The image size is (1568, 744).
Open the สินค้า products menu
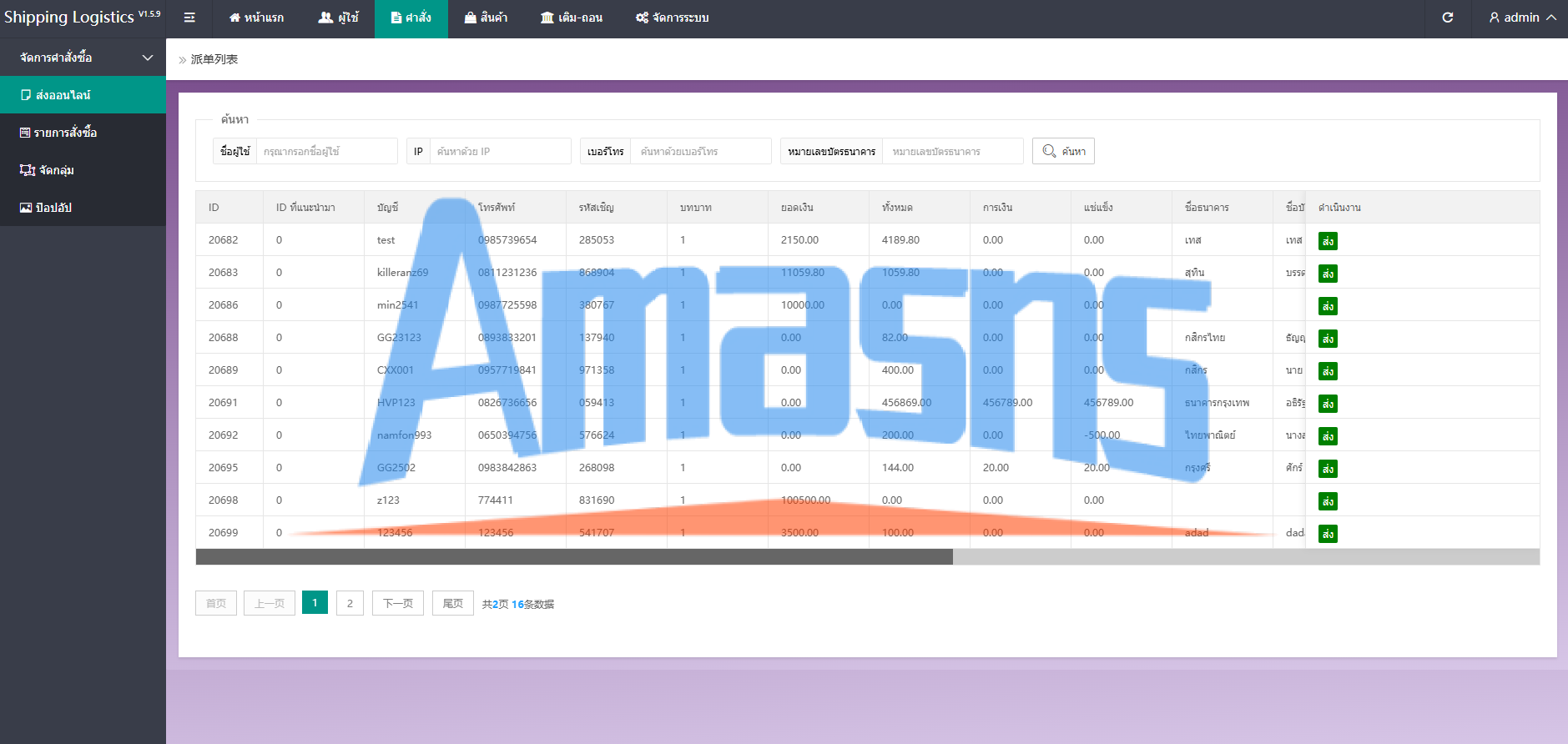486,18
